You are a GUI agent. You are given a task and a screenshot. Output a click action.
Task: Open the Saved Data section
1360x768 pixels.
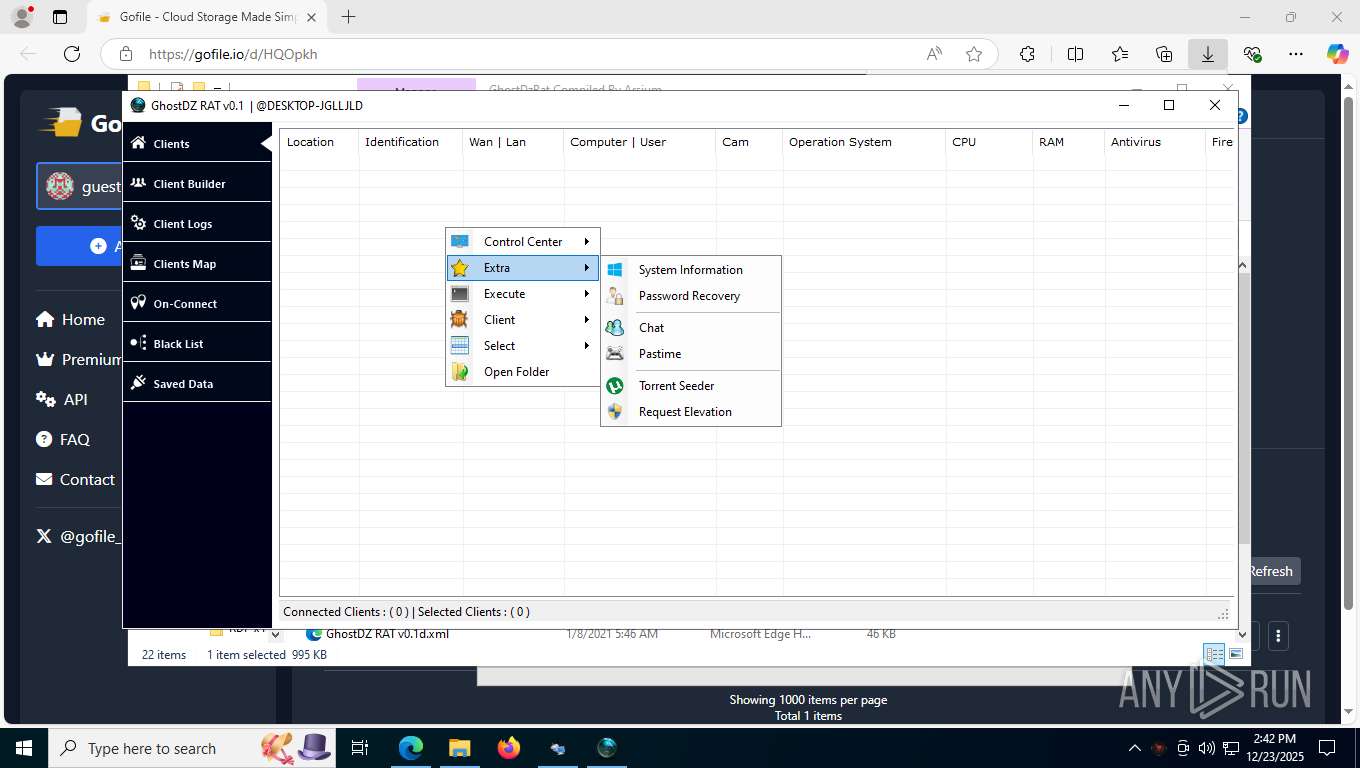point(197,383)
